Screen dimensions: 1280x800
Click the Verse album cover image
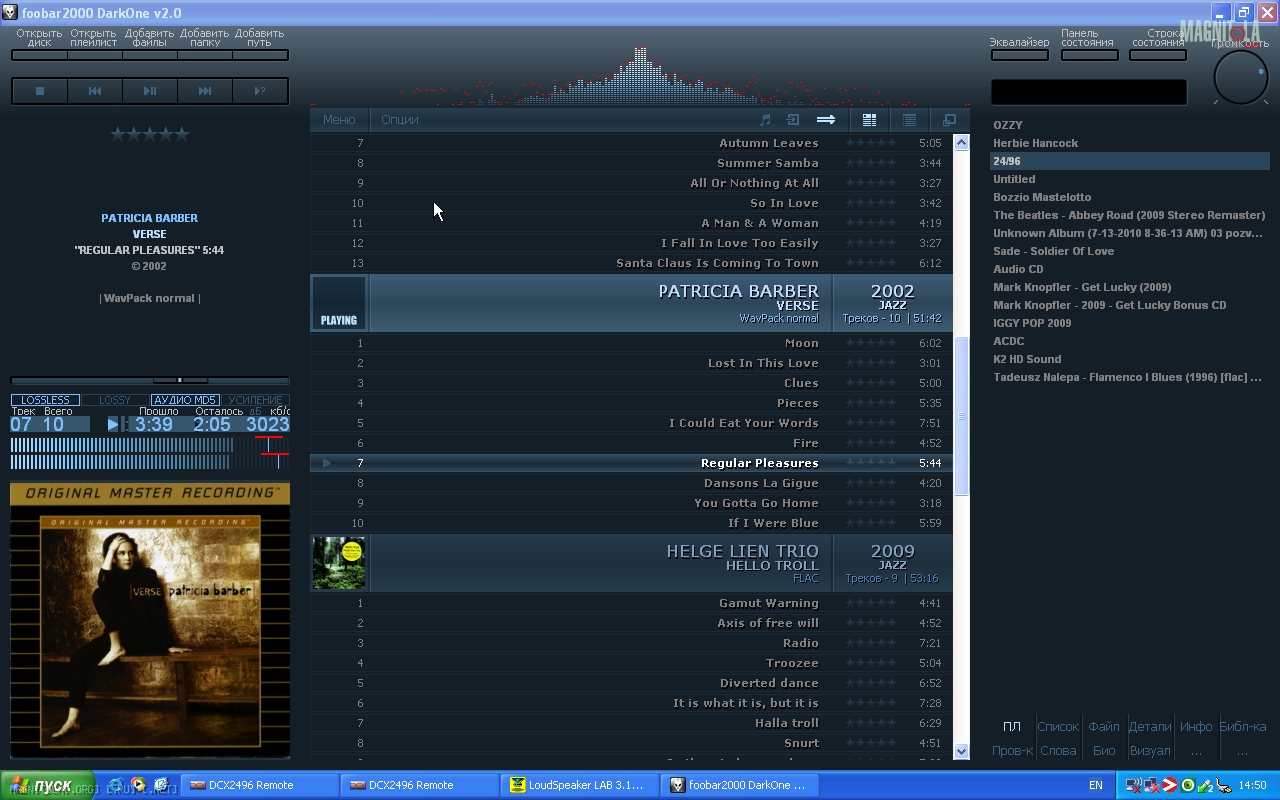pyautogui.click(x=150, y=620)
